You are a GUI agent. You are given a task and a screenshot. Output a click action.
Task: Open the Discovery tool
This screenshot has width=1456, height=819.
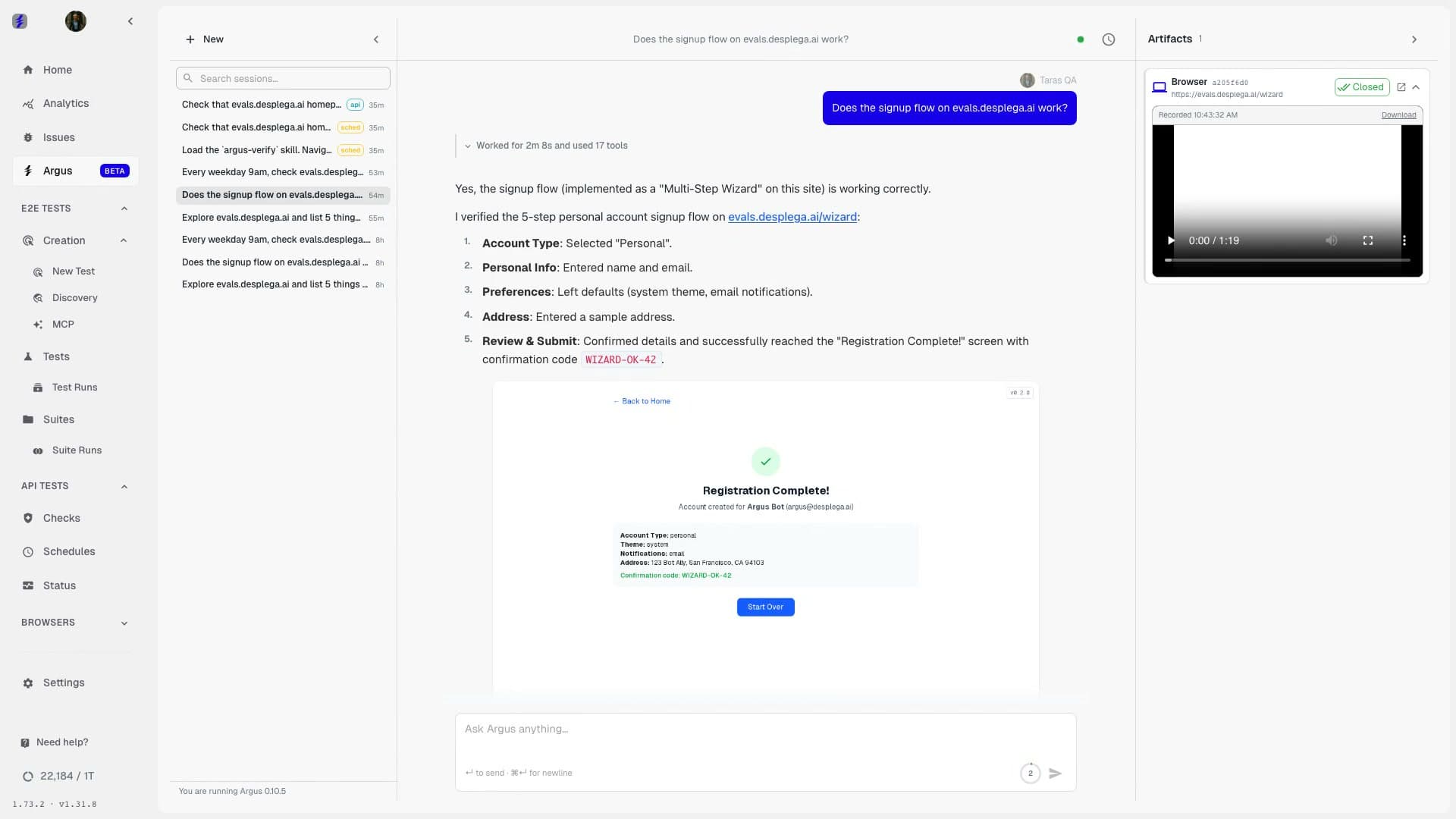pyautogui.click(x=74, y=297)
